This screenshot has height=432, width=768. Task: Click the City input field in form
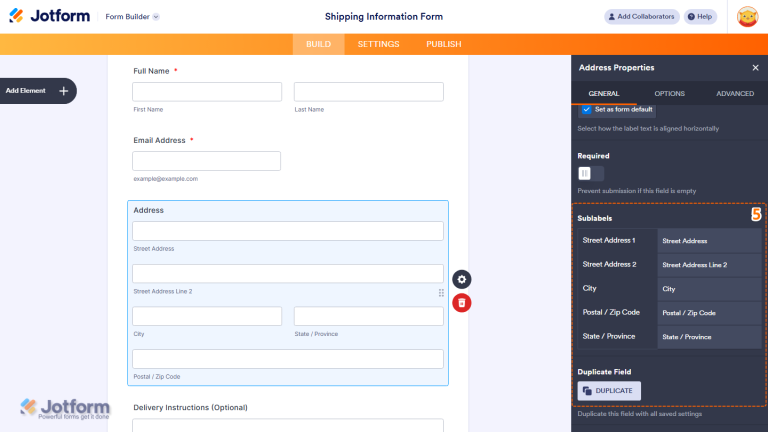click(207, 316)
